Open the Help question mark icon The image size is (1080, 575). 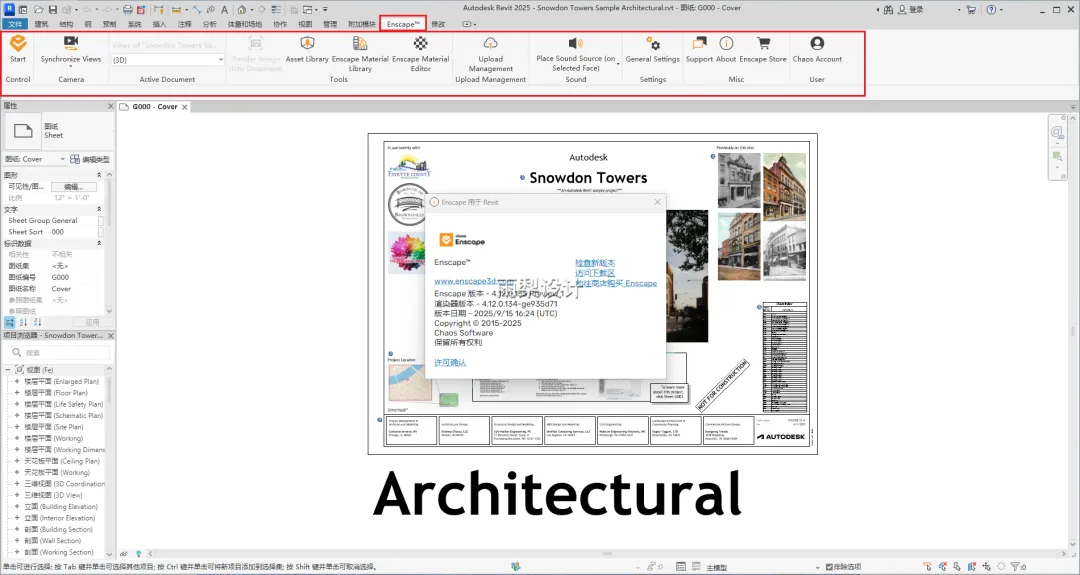(991, 10)
